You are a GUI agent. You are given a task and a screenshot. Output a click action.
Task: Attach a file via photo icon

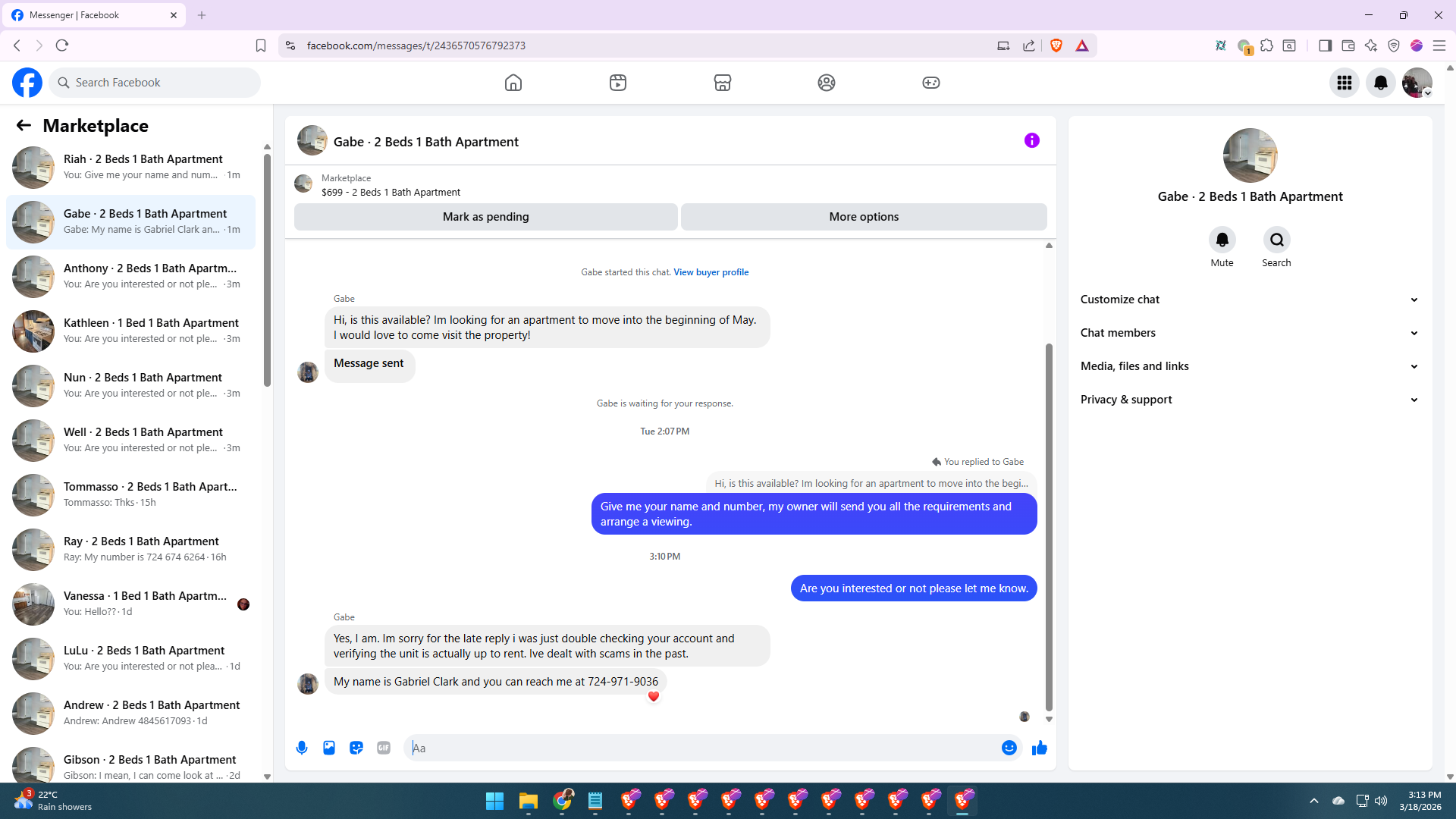click(329, 748)
